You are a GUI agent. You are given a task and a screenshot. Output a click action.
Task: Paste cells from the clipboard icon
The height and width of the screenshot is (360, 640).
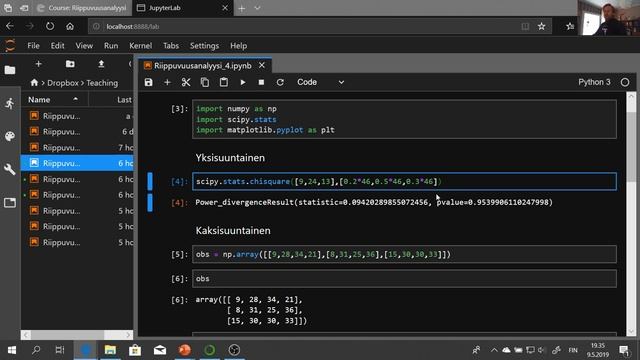[224, 82]
